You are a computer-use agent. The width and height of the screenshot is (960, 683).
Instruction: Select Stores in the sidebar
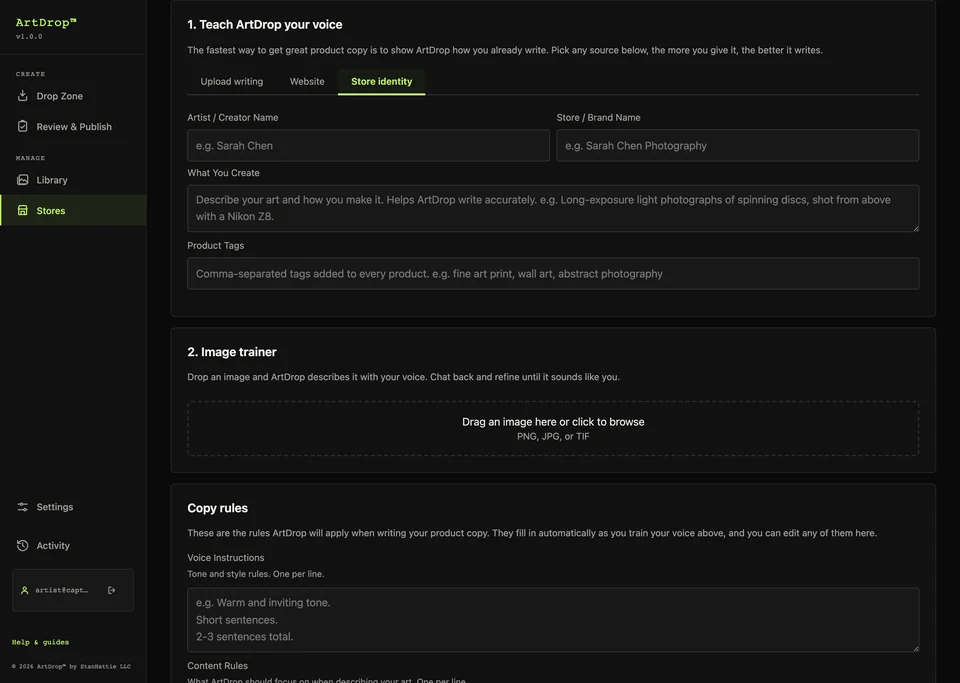coord(73,210)
